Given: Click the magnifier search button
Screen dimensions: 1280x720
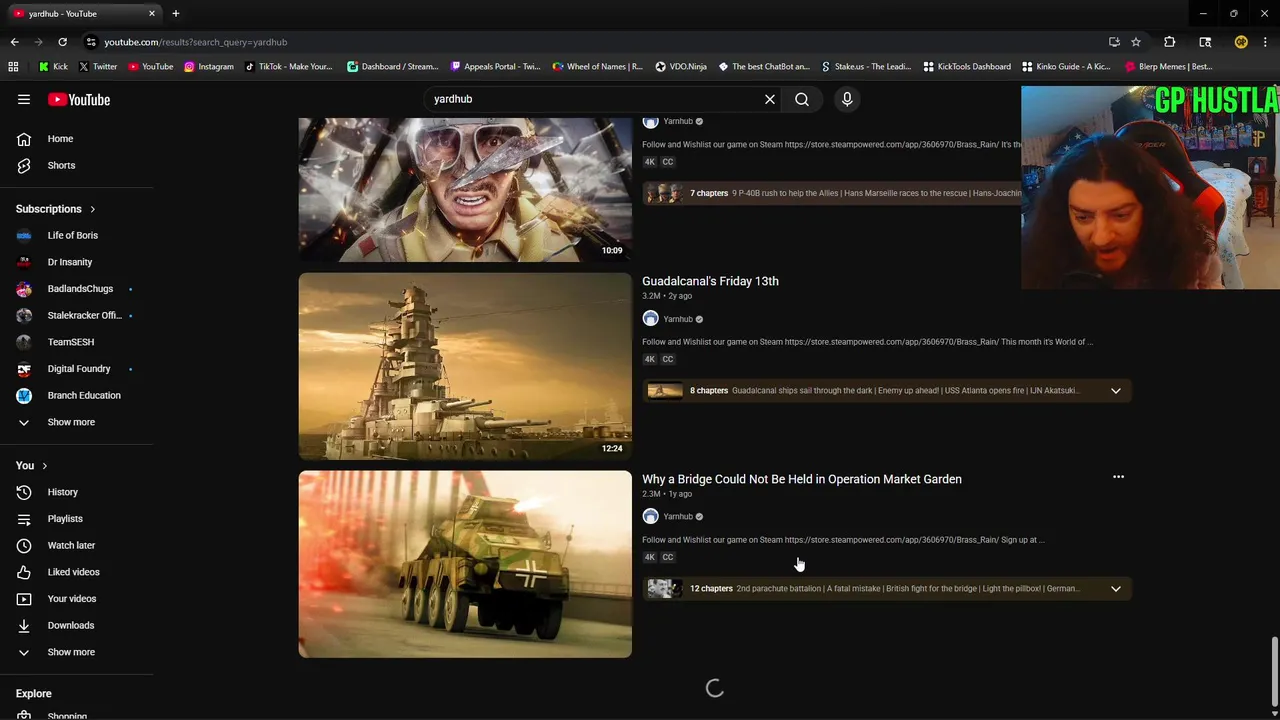Looking at the screenshot, I should (802, 99).
